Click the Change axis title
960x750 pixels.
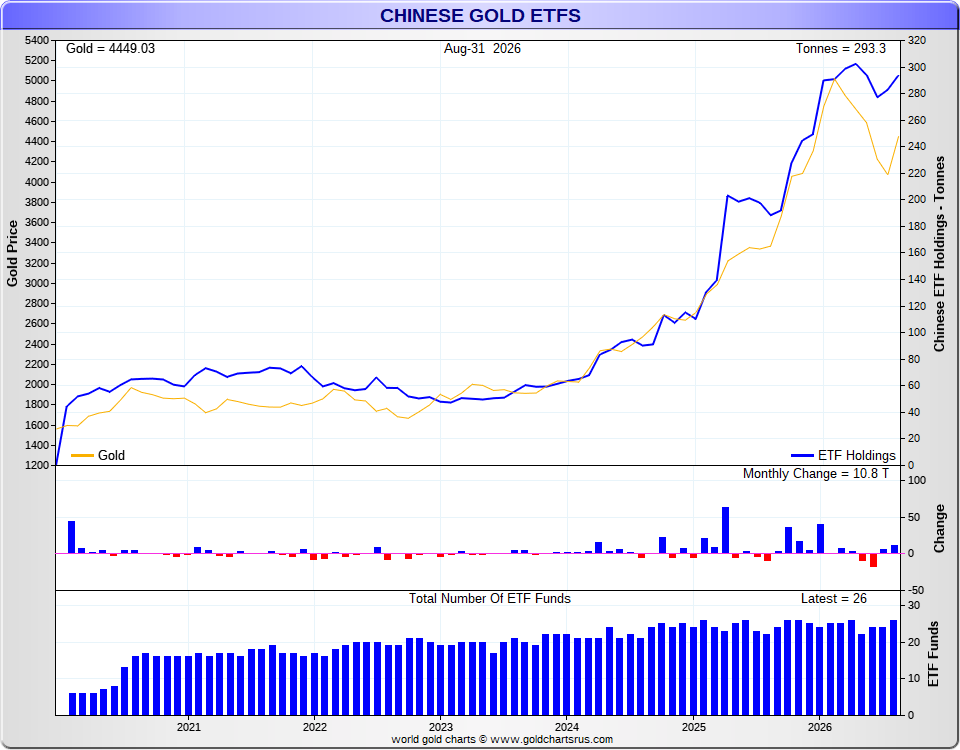pos(939,528)
